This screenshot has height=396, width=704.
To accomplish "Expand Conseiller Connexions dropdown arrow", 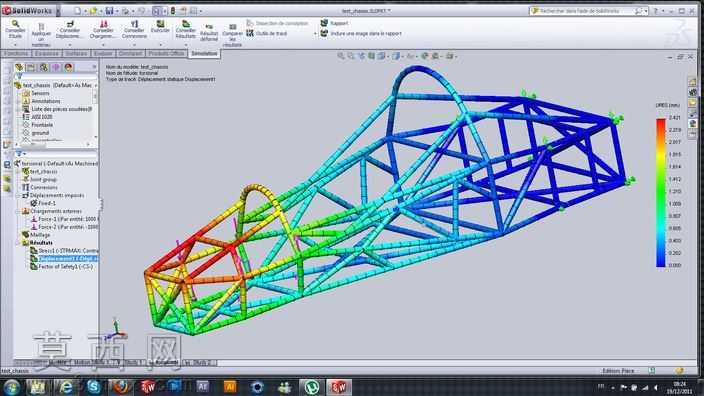I will pos(134,45).
